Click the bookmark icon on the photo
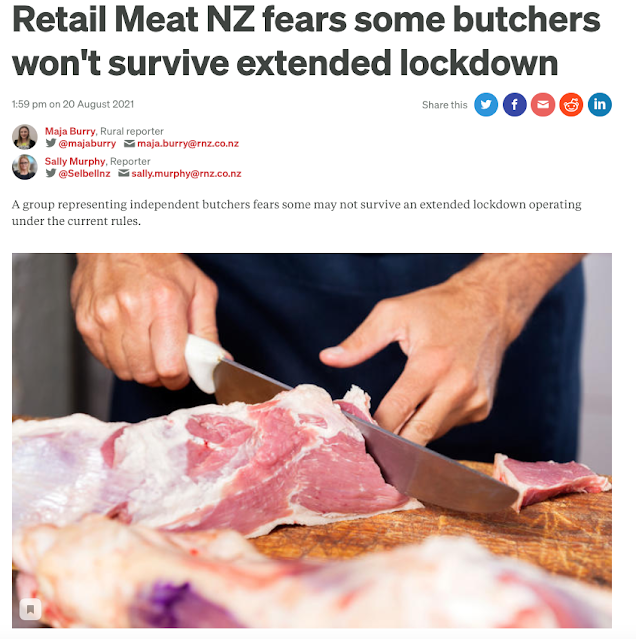This screenshot has height=639, width=636. (30, 609)
